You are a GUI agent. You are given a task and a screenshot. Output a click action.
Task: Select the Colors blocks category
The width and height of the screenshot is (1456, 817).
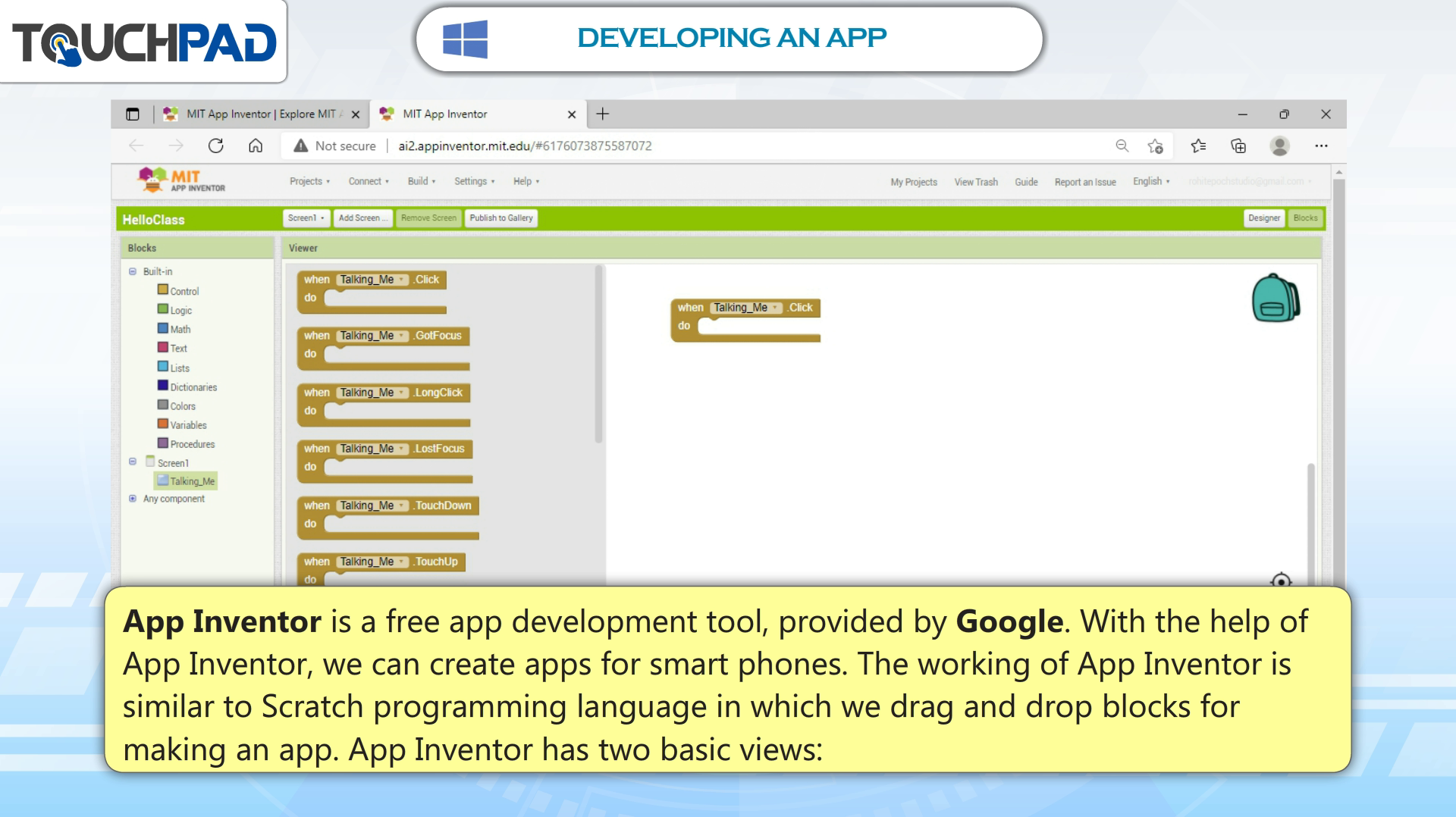(x=177, y=405)
